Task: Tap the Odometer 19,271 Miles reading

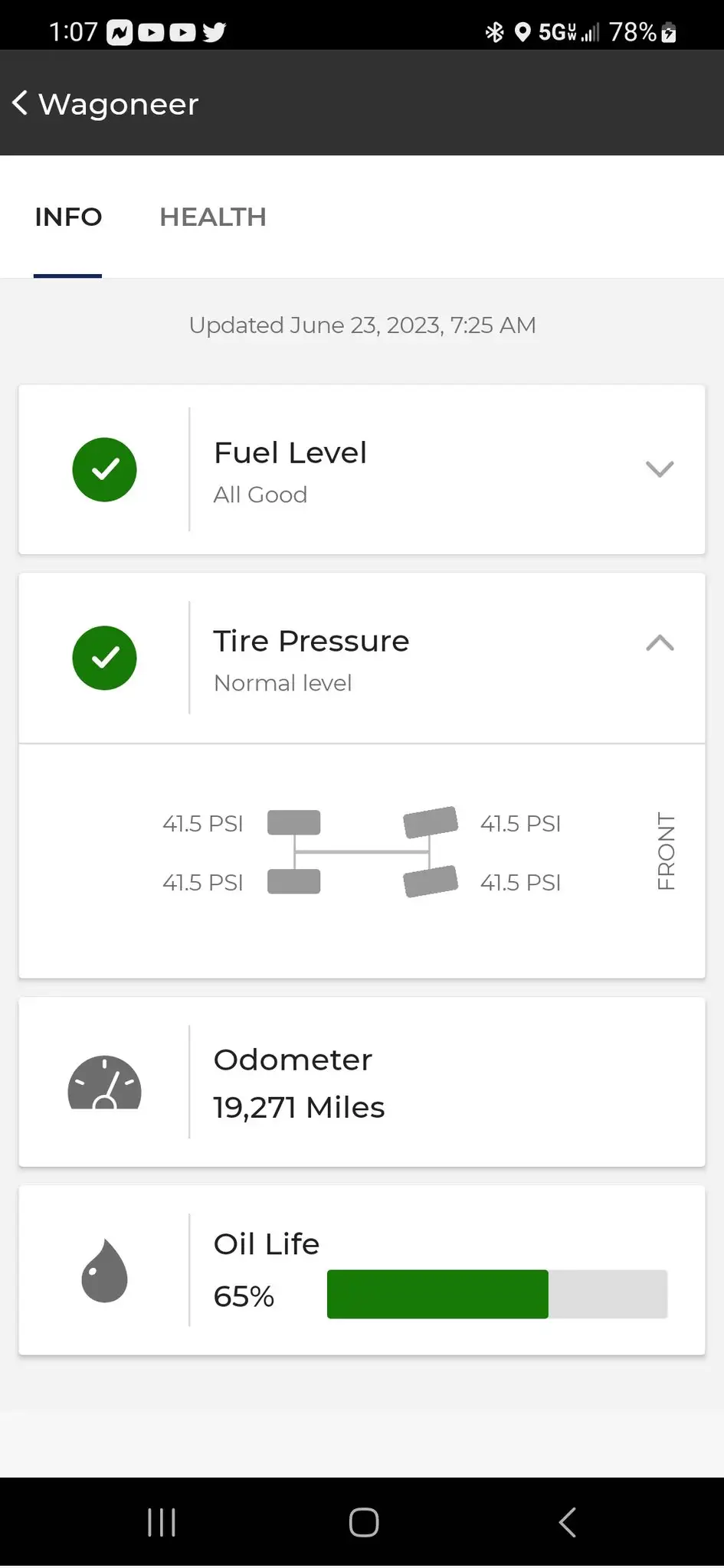Action: 299,1107
